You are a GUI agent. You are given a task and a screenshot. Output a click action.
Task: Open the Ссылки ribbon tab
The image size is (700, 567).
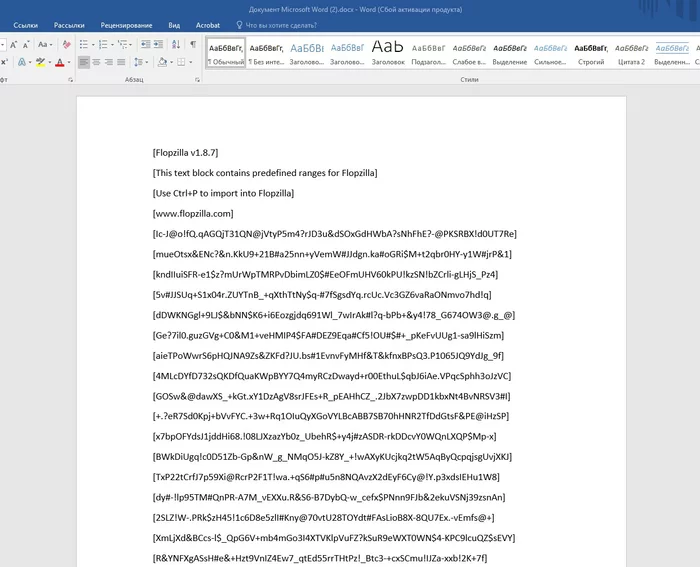[x=25, y=25]
